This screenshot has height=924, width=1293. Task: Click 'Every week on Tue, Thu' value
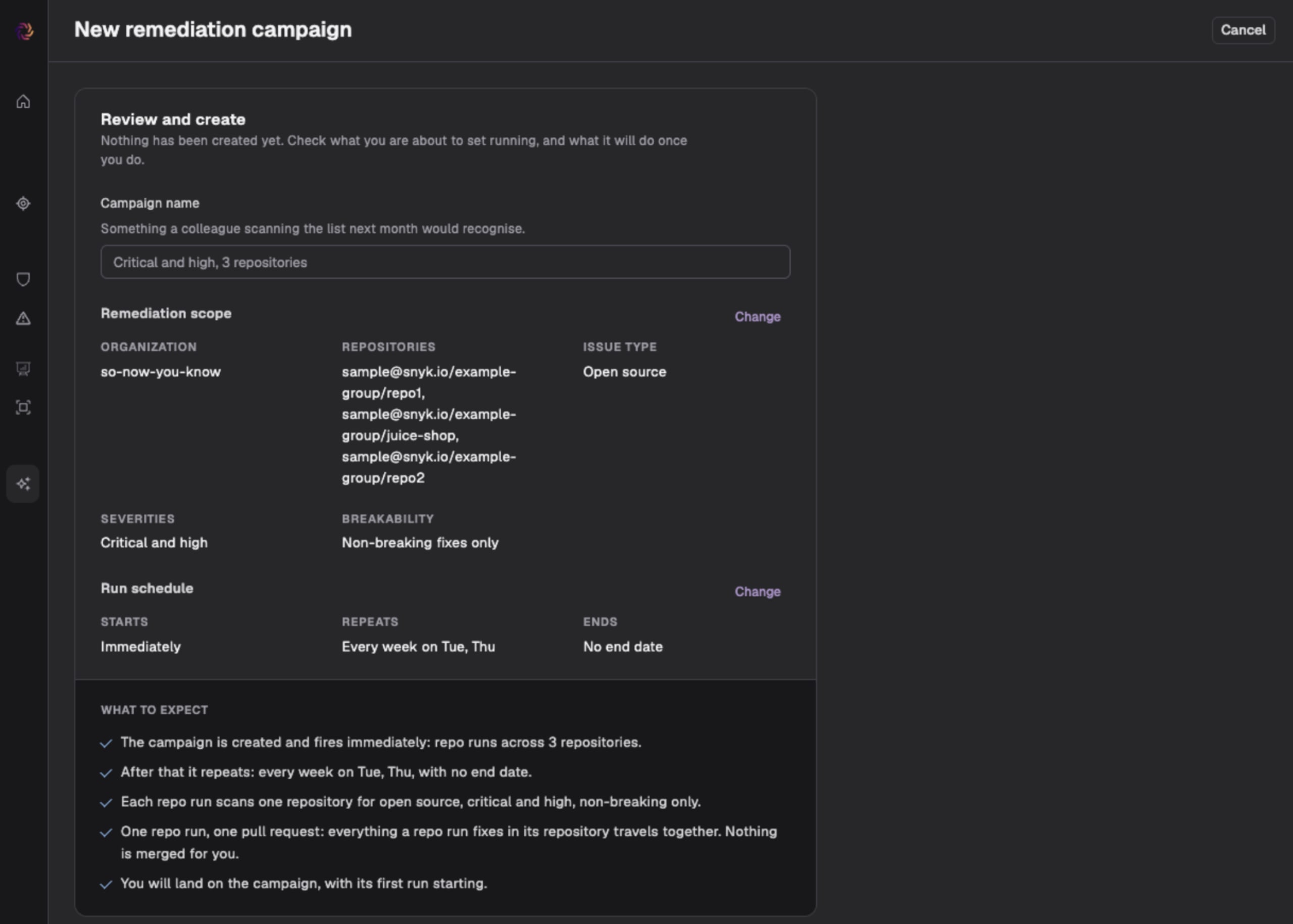418,647
